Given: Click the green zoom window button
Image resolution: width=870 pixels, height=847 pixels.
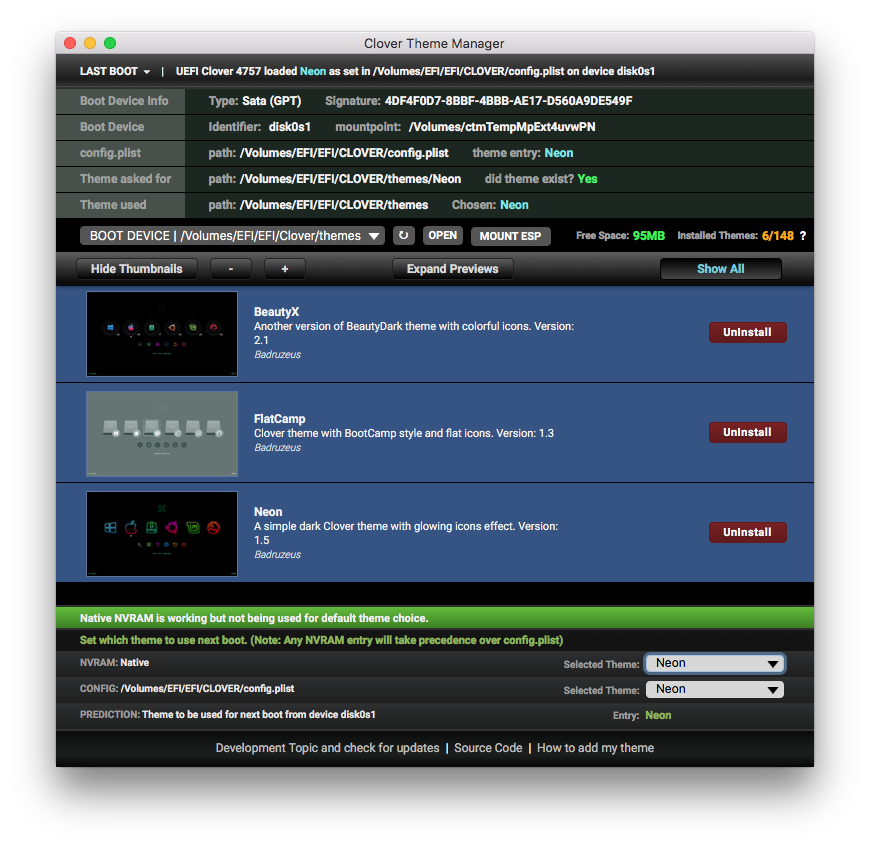Looking at the screenshot, I should [110, 43].
